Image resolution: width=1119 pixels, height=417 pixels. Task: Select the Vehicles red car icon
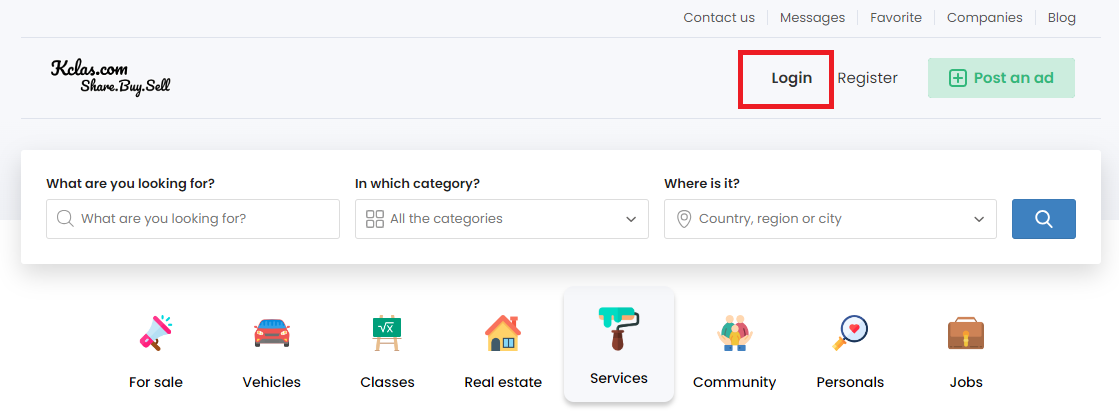(272, 333)
